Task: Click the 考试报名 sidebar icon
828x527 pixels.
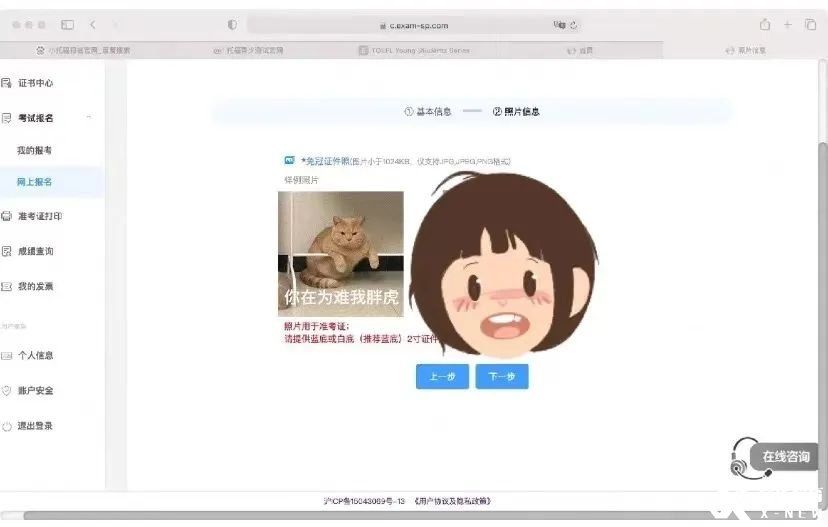Action: coord(6,118)
